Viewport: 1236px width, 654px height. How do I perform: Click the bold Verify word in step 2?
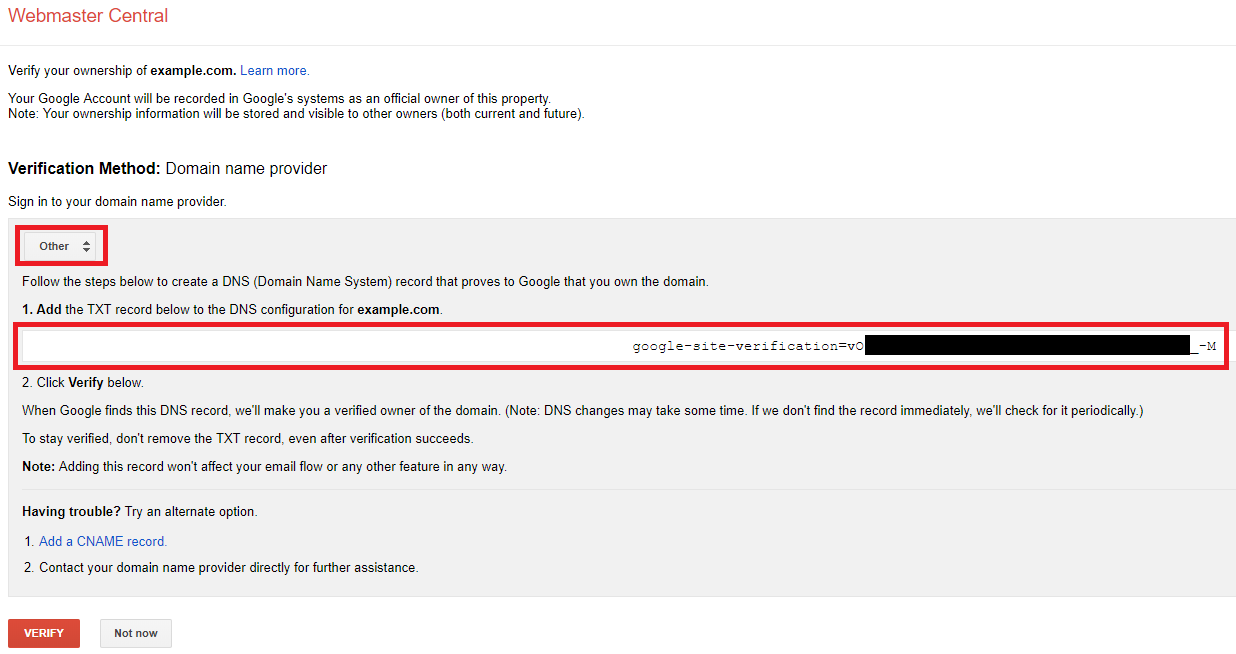86,383
